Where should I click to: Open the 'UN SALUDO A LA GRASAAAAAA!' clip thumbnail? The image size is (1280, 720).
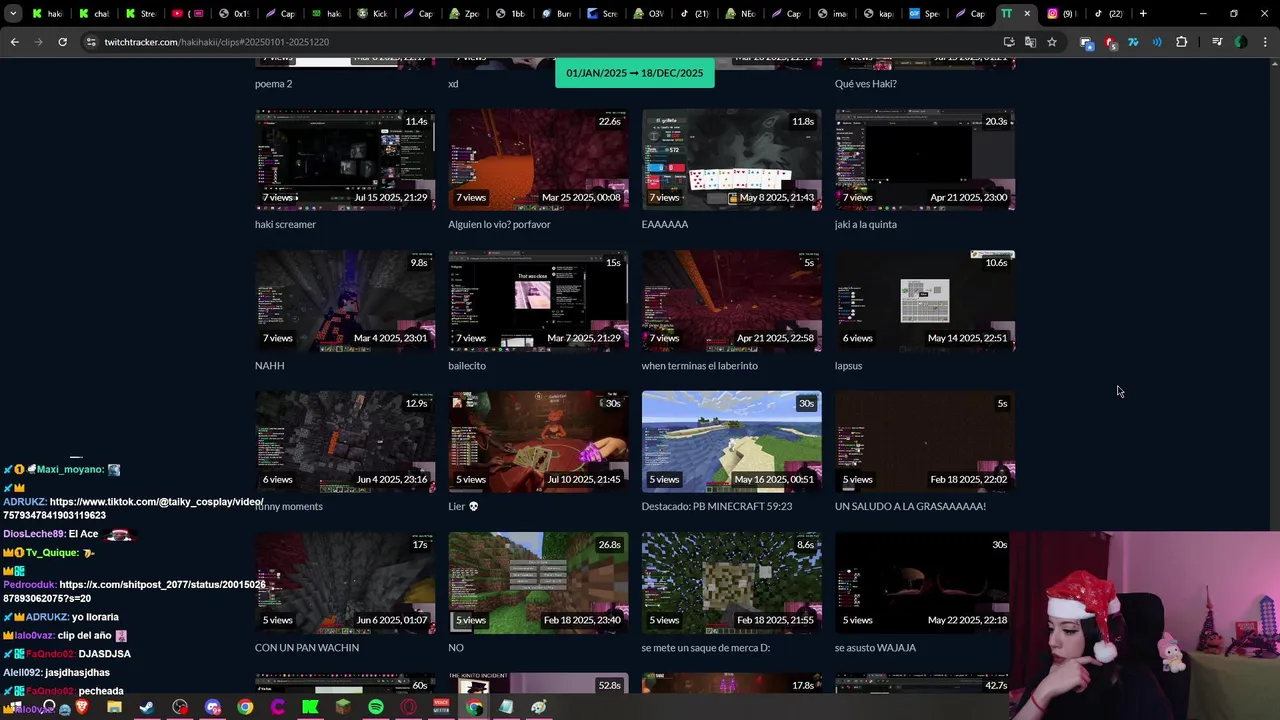(x=925, y=442)
